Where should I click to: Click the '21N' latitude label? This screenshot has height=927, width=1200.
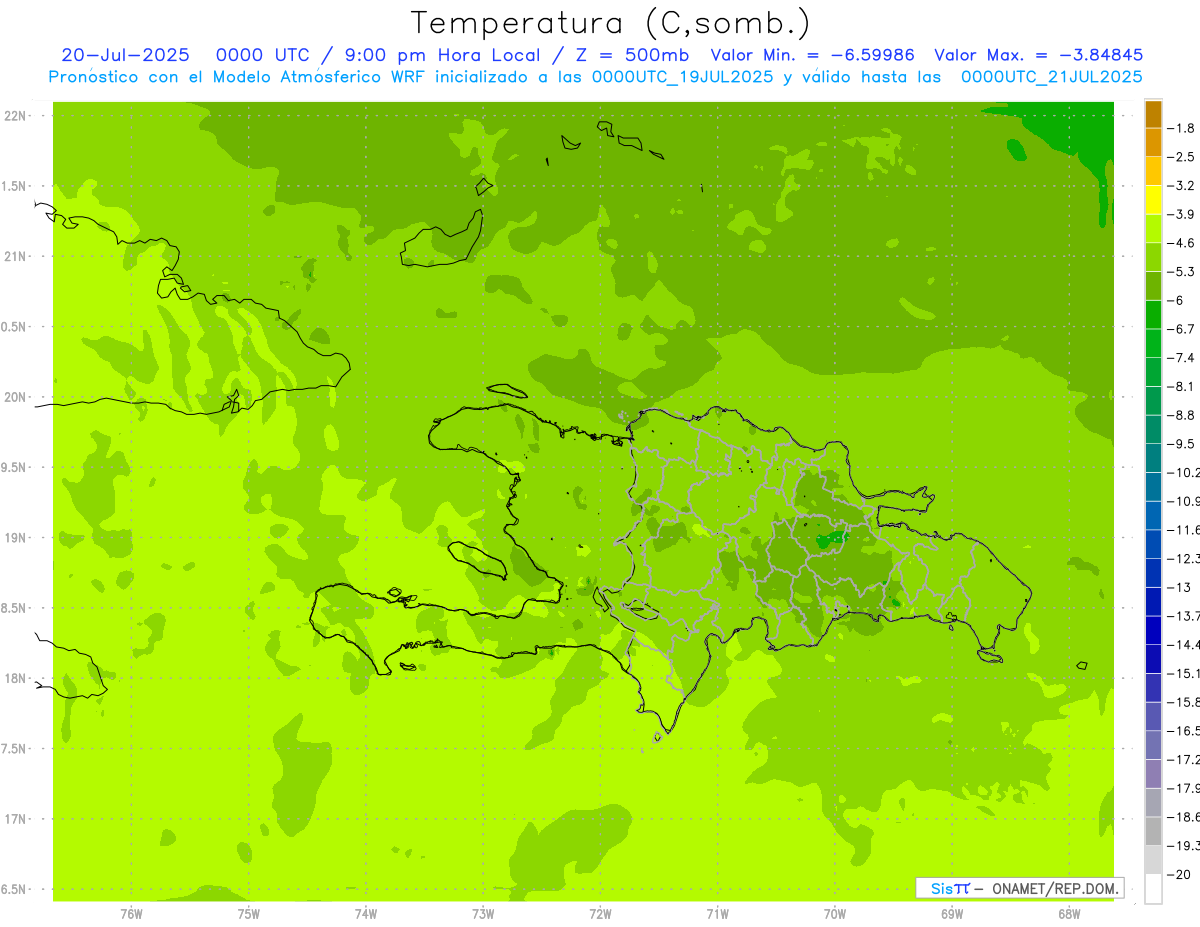pos(15,257)
